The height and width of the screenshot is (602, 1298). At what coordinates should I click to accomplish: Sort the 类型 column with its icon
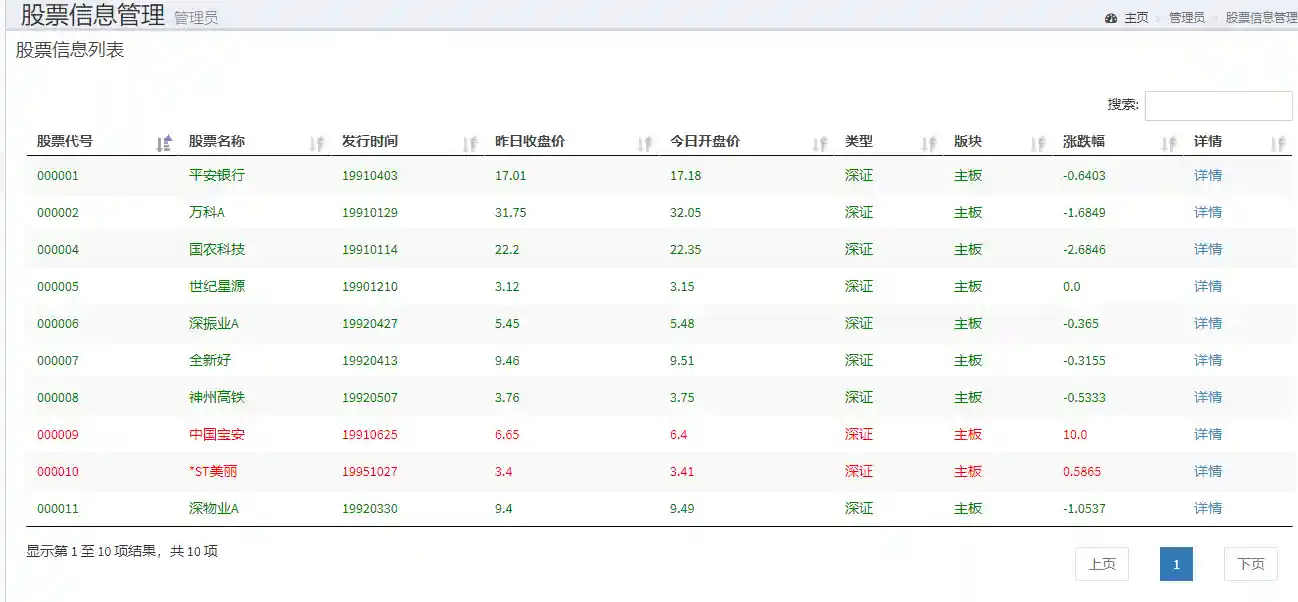tap(927, 143)
